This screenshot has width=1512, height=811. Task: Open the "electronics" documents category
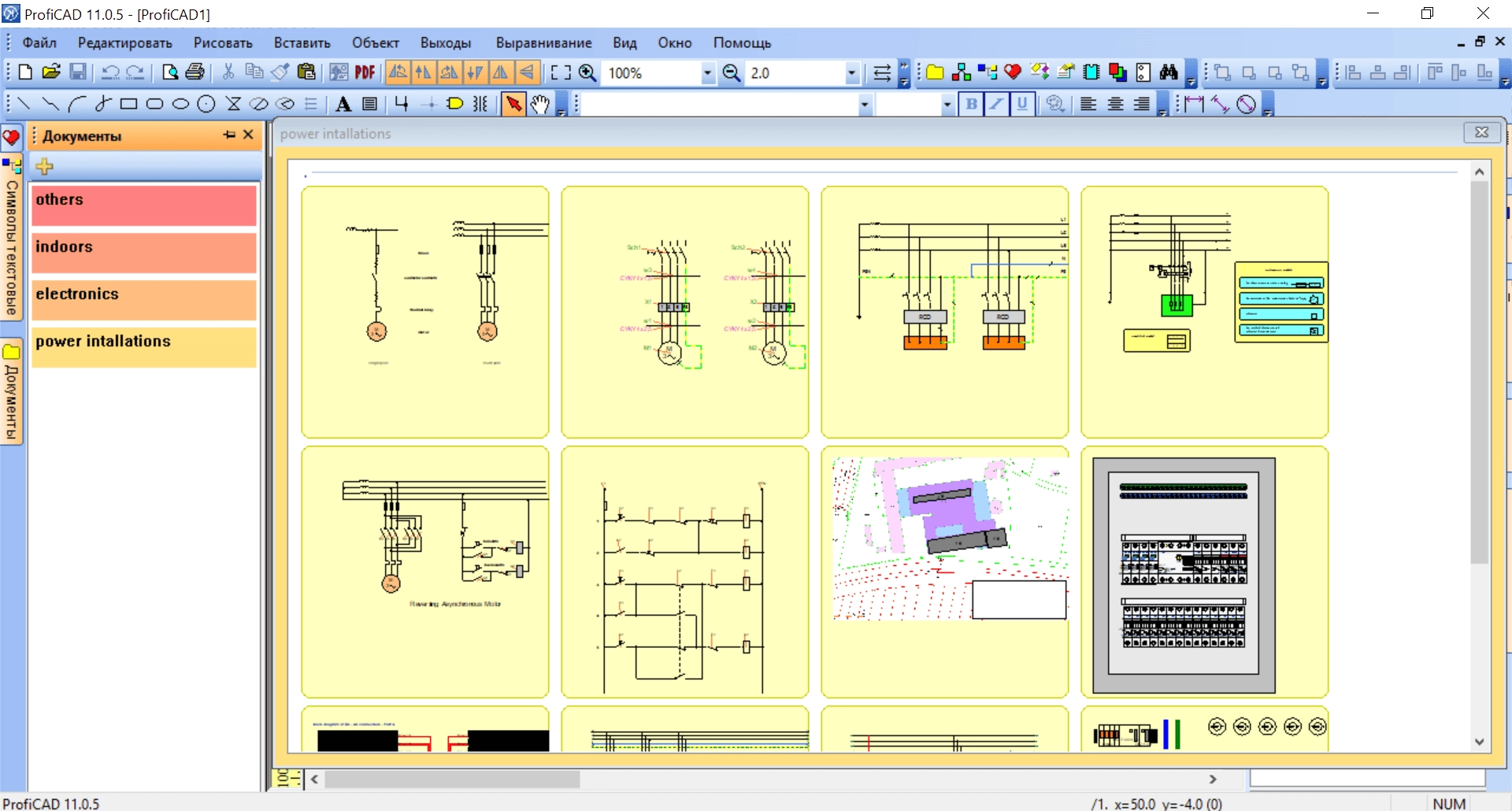coord(144,300)
